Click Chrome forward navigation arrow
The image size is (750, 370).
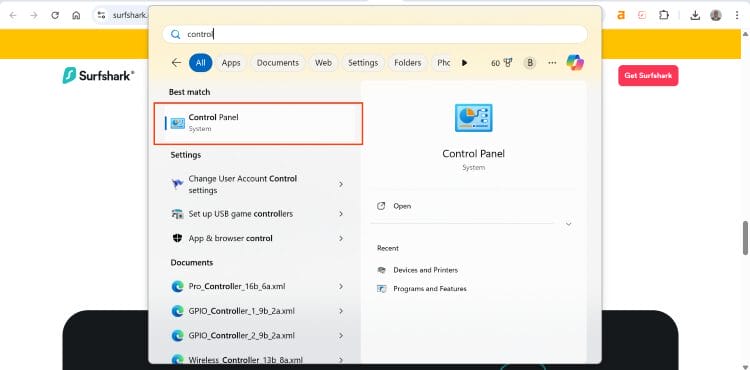(x=34, y=15)
